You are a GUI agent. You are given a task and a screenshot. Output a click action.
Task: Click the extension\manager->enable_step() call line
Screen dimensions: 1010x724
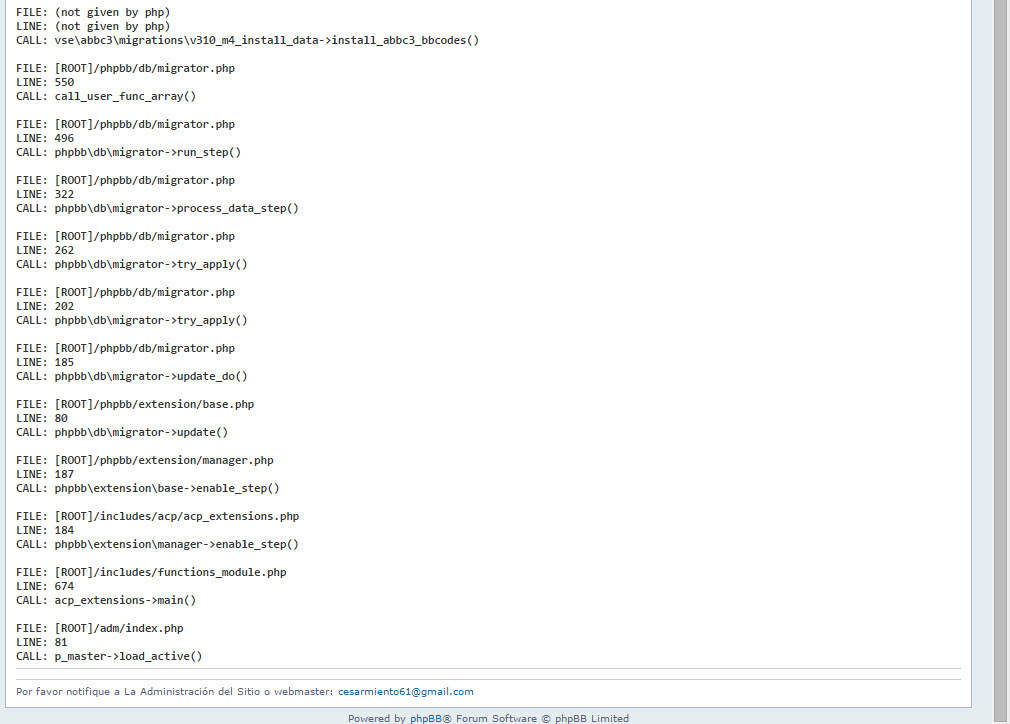click(x=176, y=544)
